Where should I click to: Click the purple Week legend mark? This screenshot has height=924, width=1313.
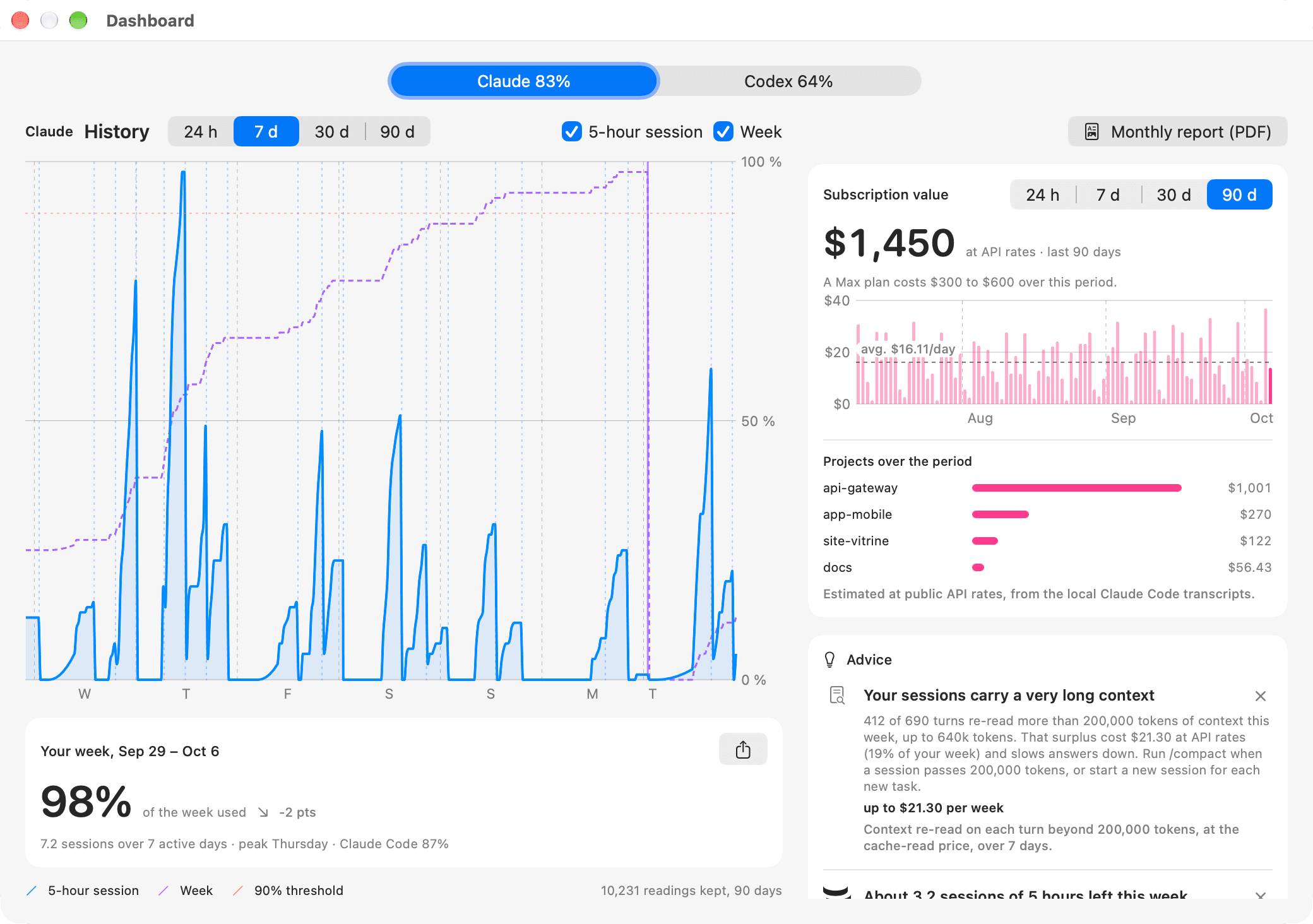[163, 891]
